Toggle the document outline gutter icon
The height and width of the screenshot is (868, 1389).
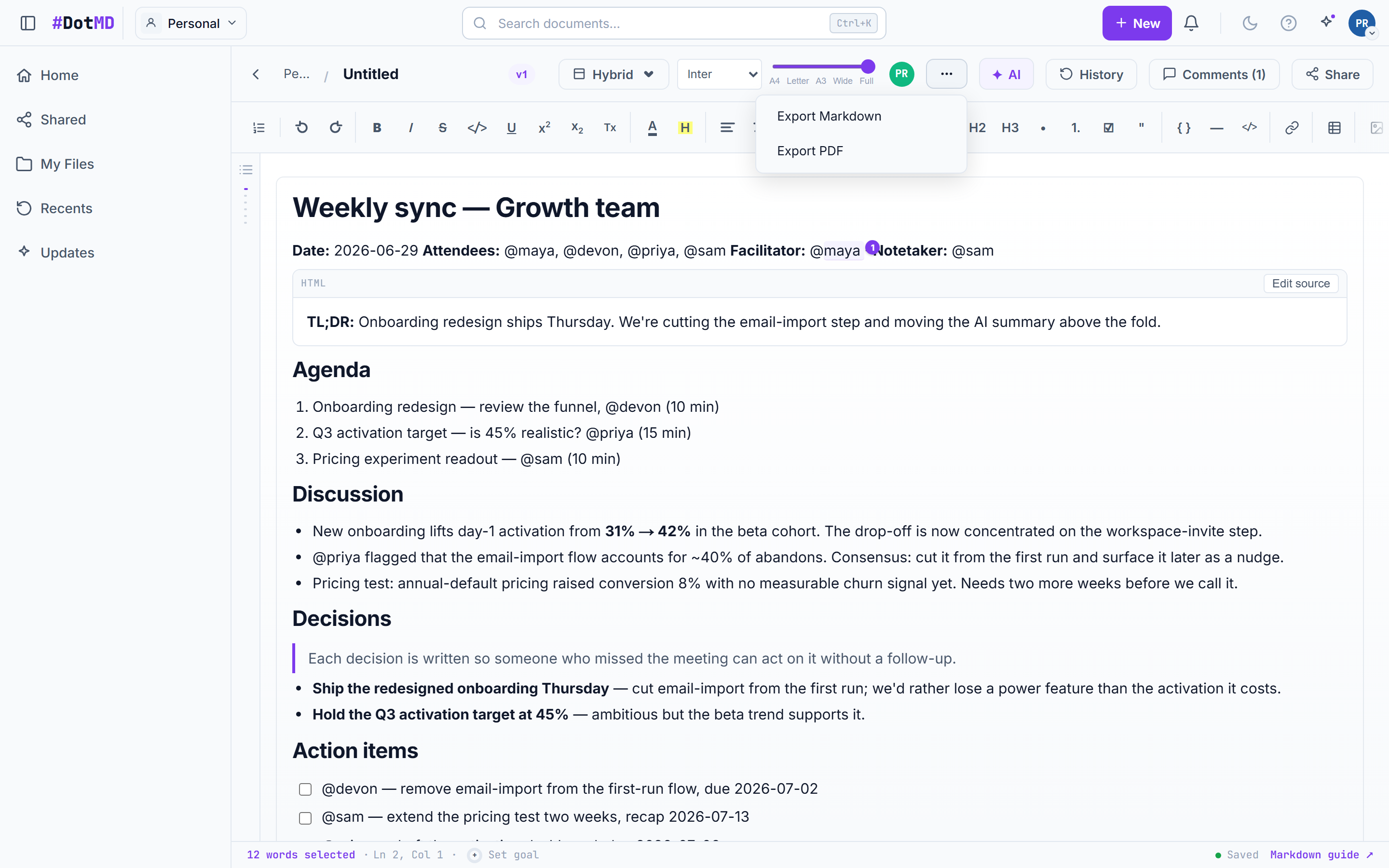246,169
